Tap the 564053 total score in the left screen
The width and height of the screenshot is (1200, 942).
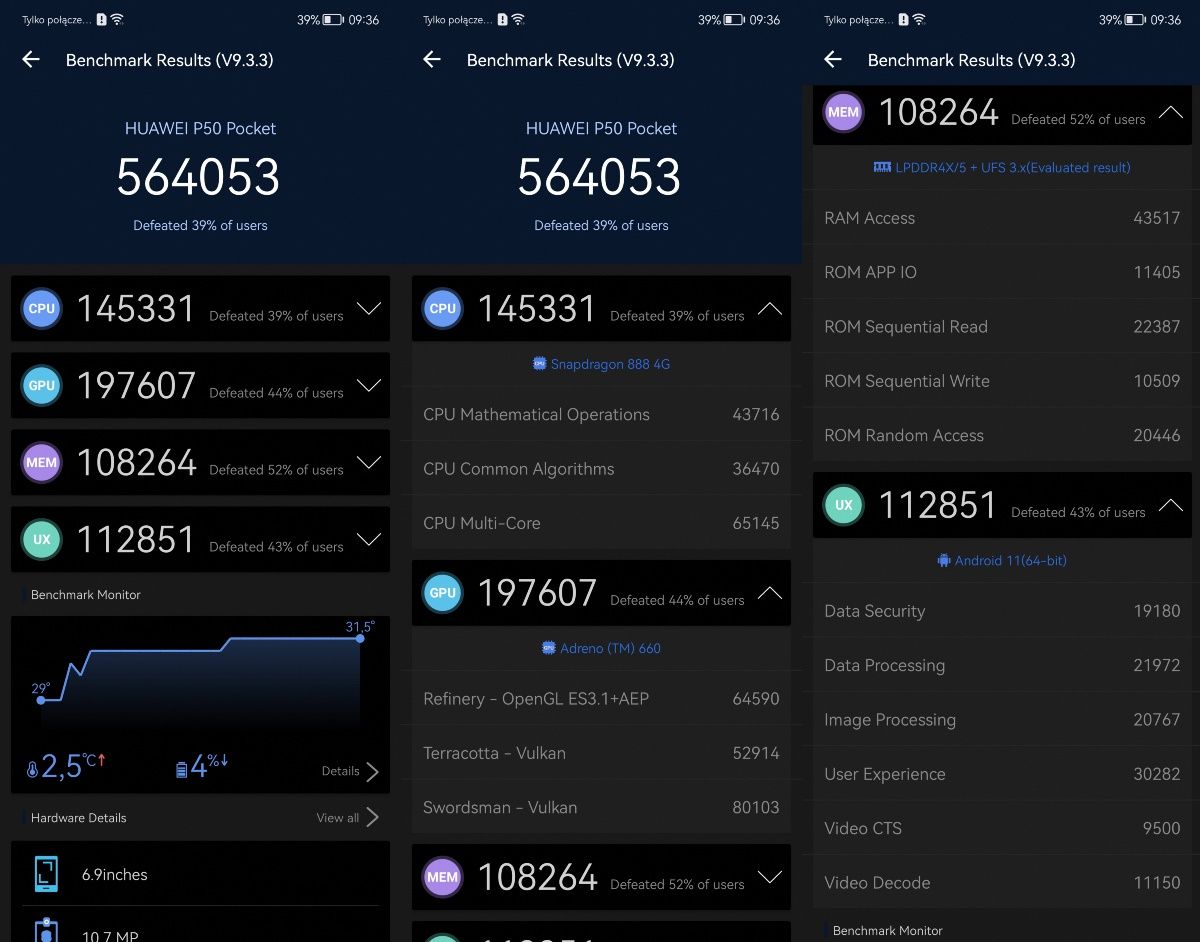pyautogui.click(x=198, y=178)
